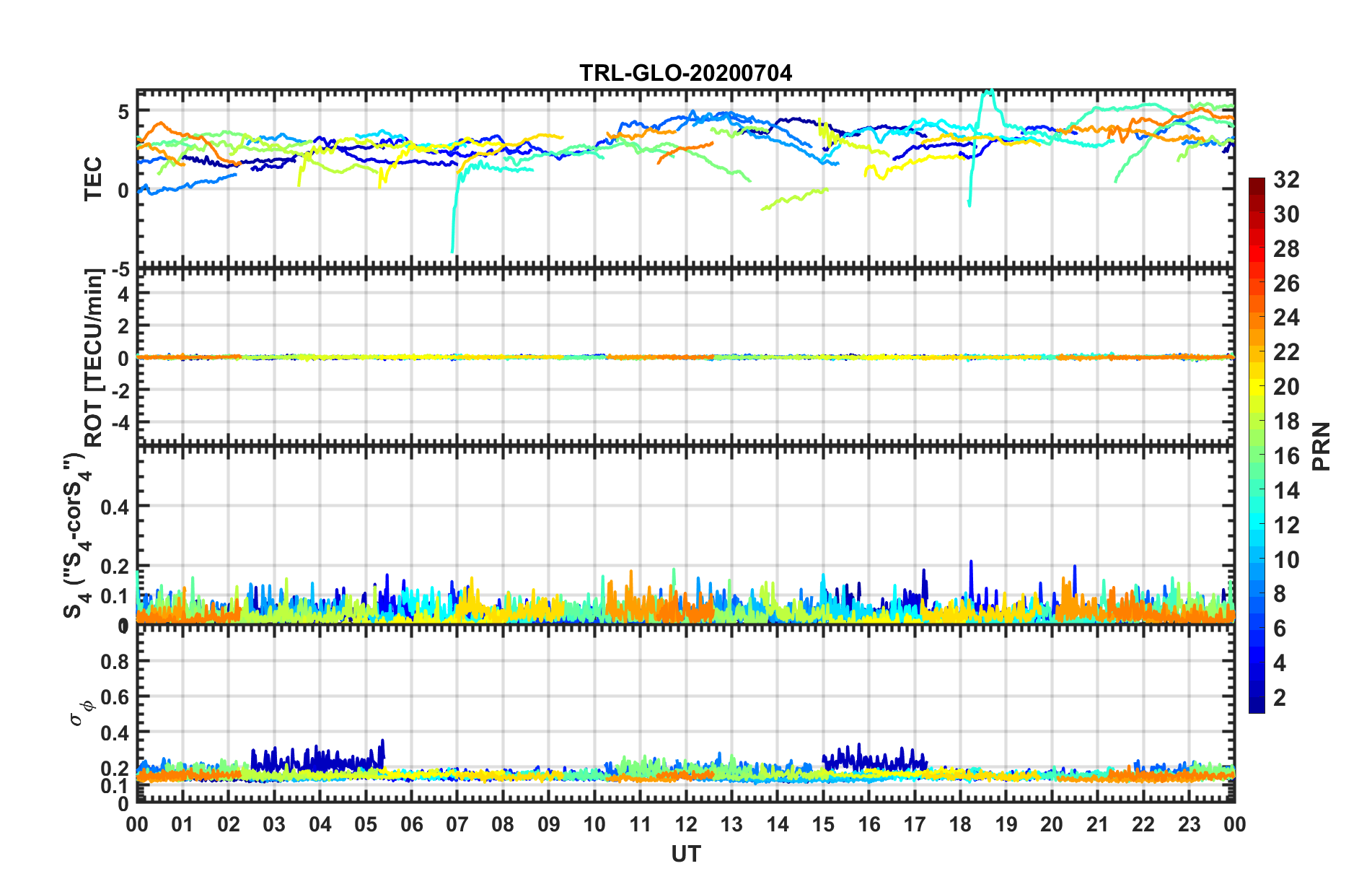Click UT axis tick label 03
This screenshot has width=1372, height=892.
[274, 824]
